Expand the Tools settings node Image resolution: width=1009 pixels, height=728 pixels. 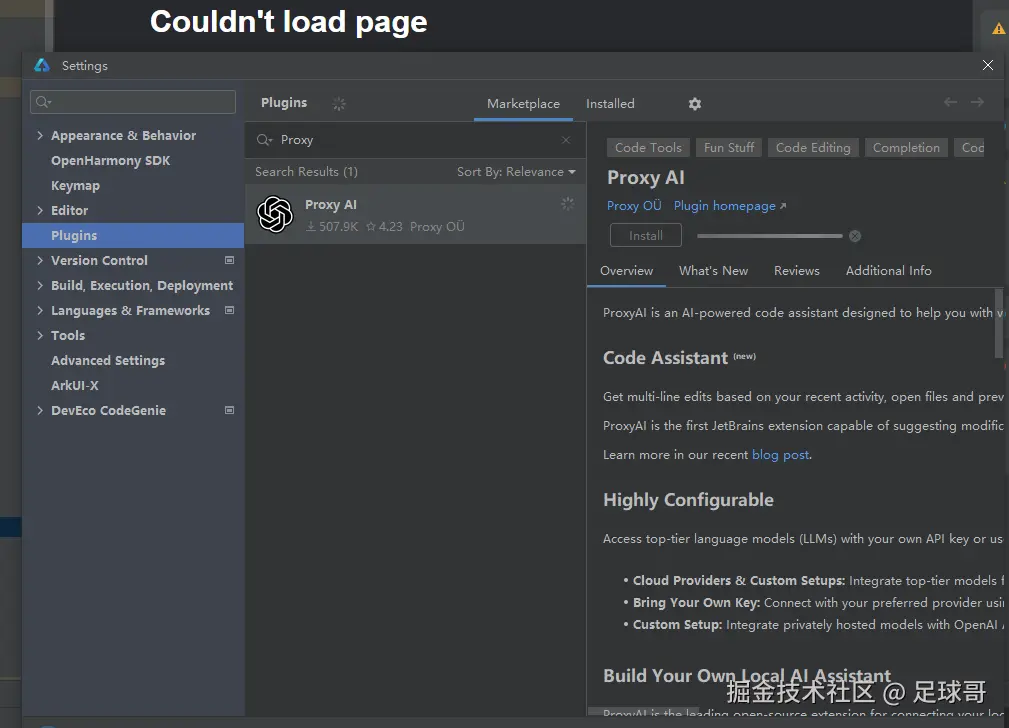click(40, 335)
